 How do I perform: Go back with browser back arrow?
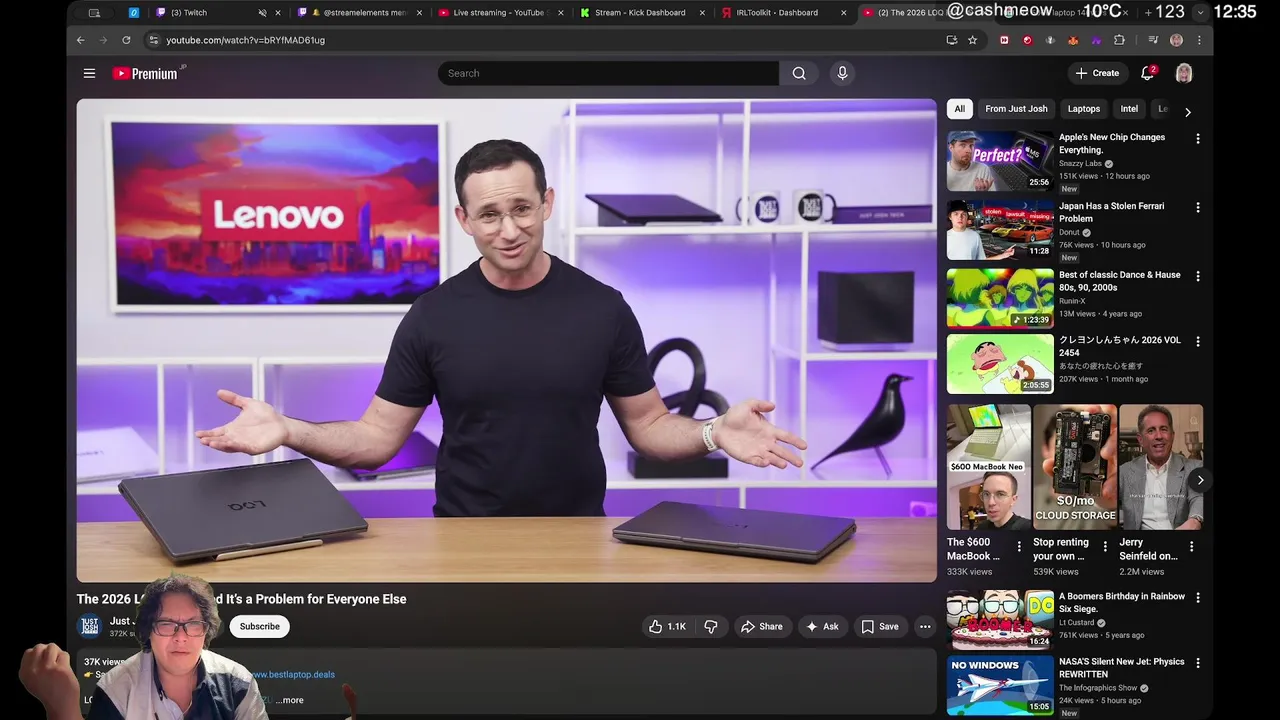pyautogui.click(x=81, y=40)
